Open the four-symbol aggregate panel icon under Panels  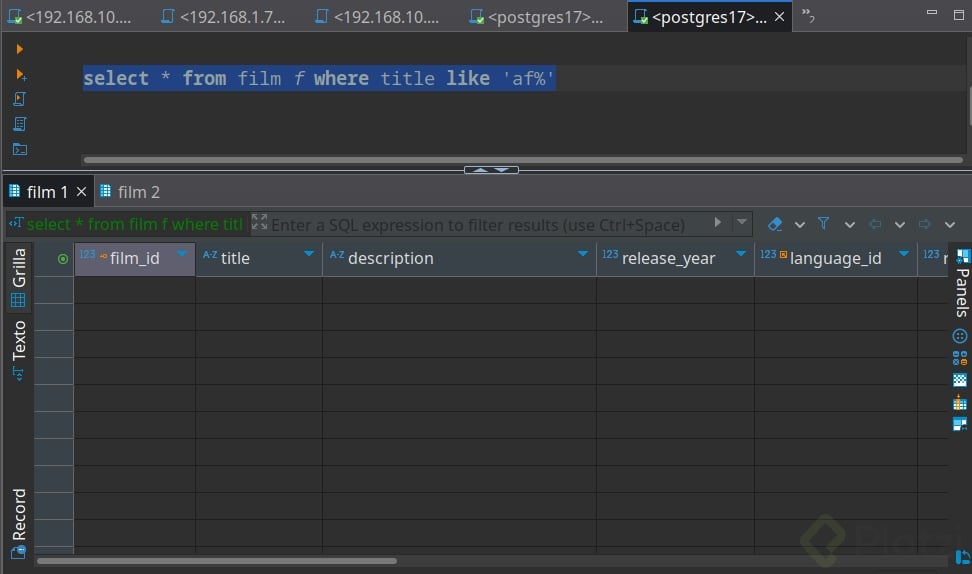click(960, 358)
